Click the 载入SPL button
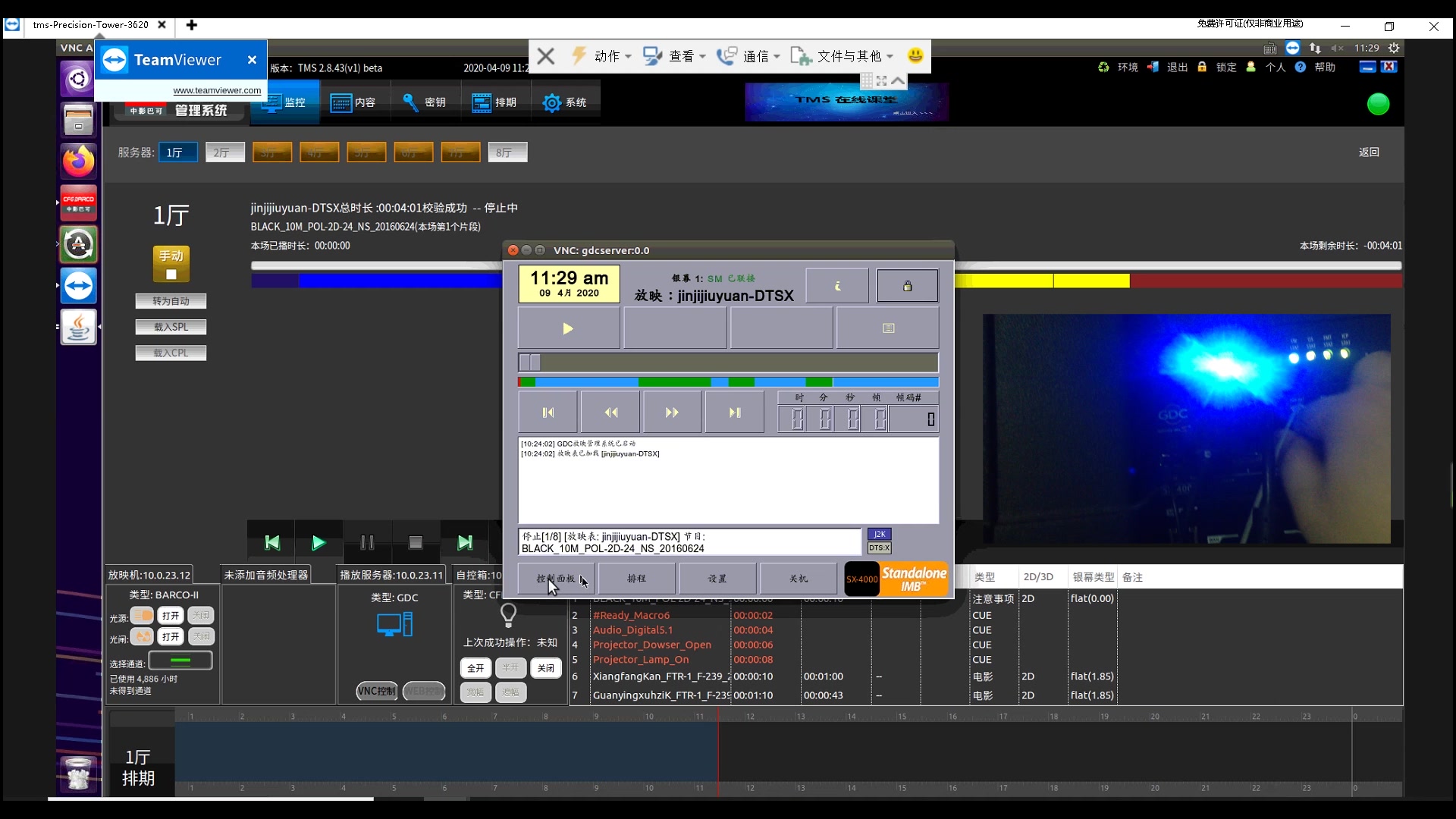The image size is (1456, 819). [x=171, y=327]
